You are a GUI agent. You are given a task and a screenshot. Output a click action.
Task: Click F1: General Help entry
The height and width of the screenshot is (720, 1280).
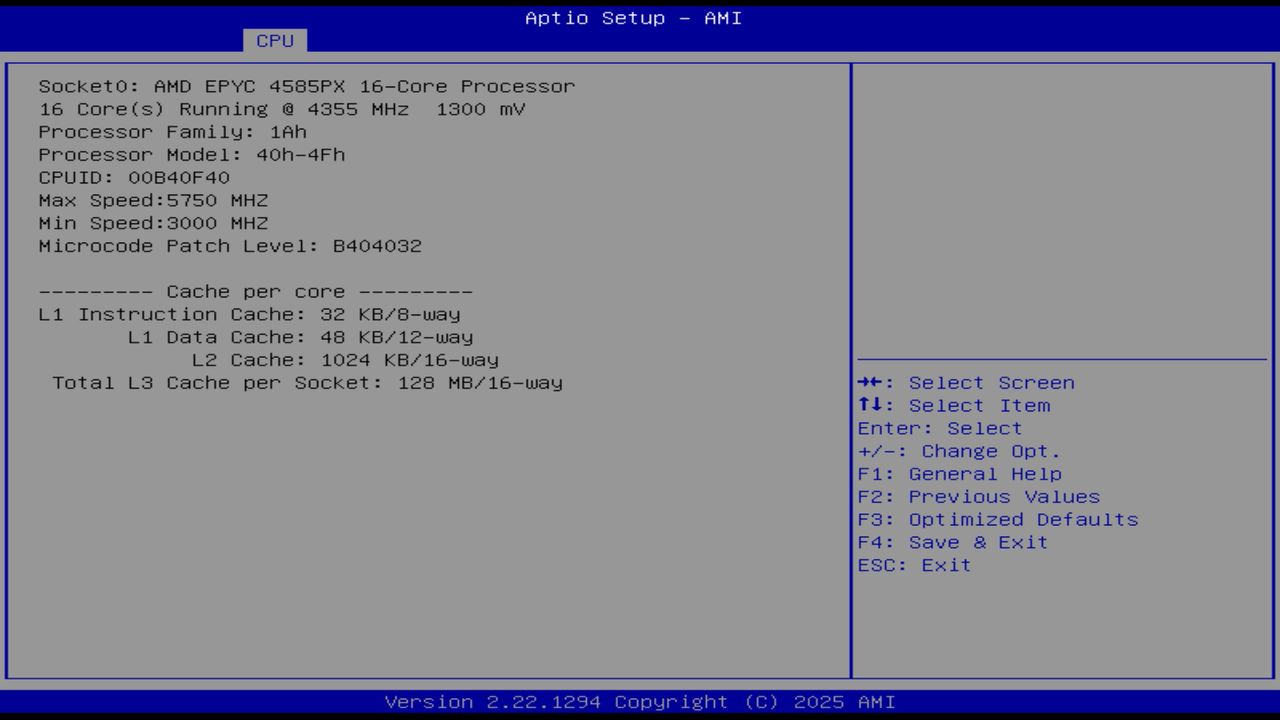point(959,473)
